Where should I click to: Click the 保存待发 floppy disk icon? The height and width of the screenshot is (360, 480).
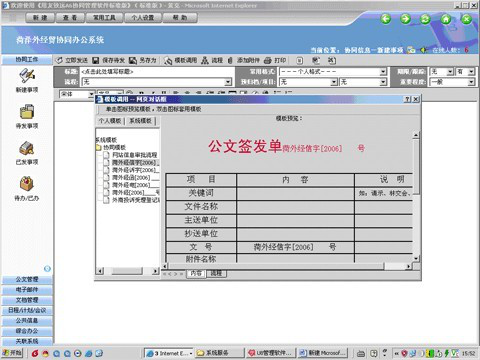(x=96, y=60)
